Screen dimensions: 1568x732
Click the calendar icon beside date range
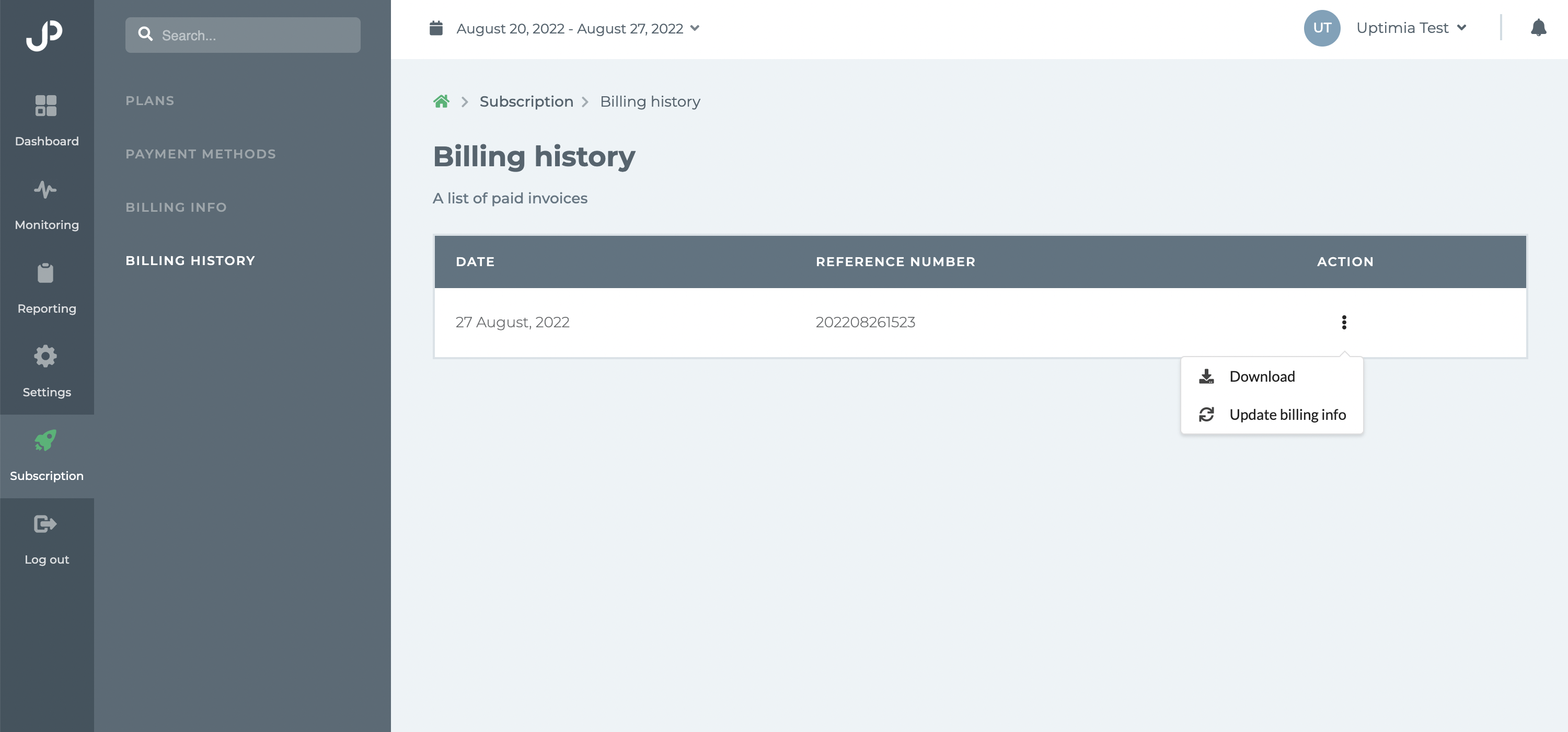click(436, 28)
